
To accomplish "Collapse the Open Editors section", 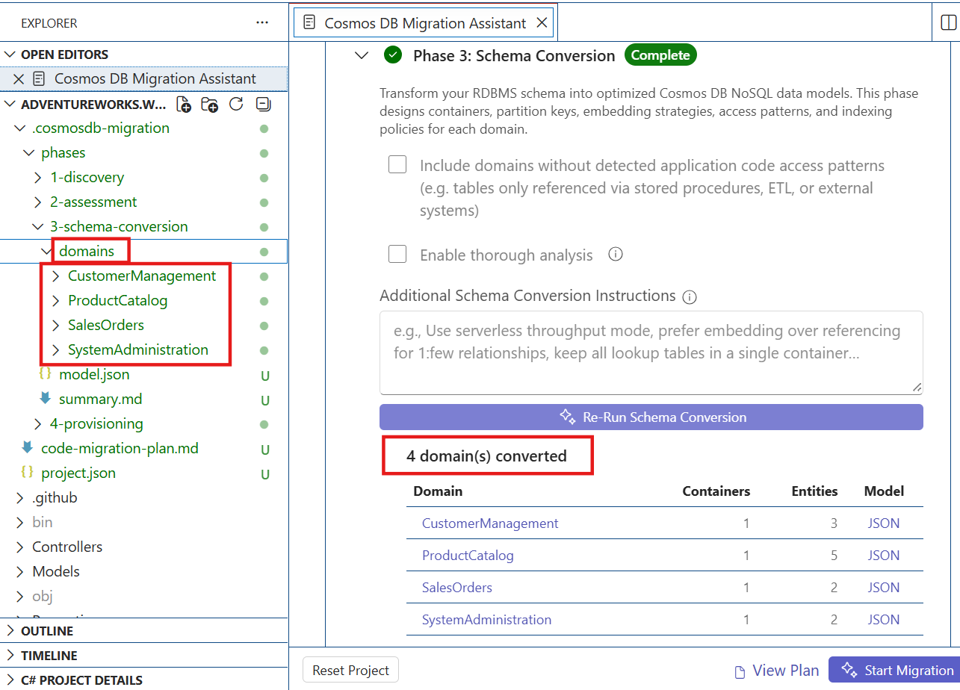I will tap(10, 54).
